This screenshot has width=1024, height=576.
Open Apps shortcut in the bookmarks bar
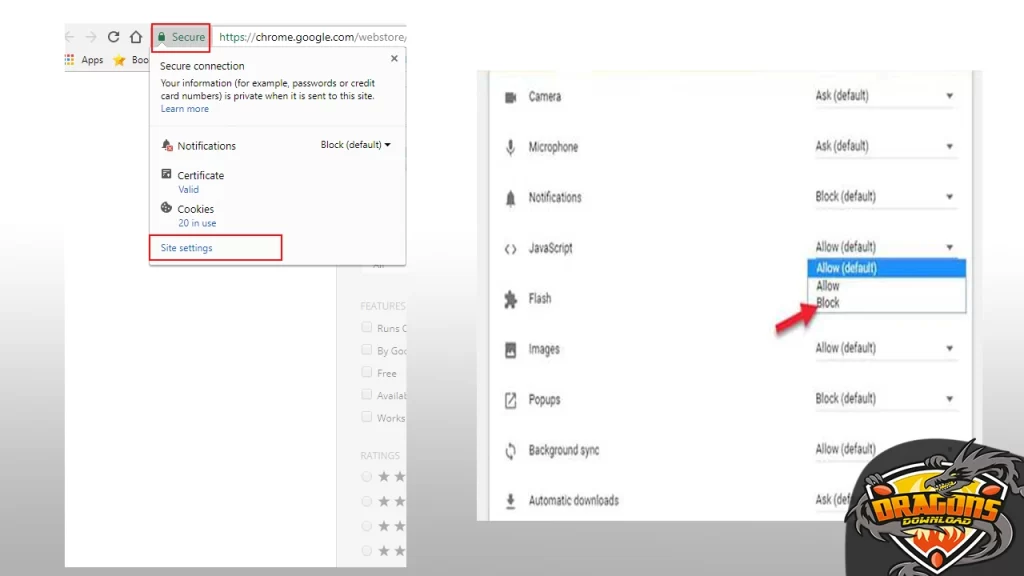coord(85,60)
